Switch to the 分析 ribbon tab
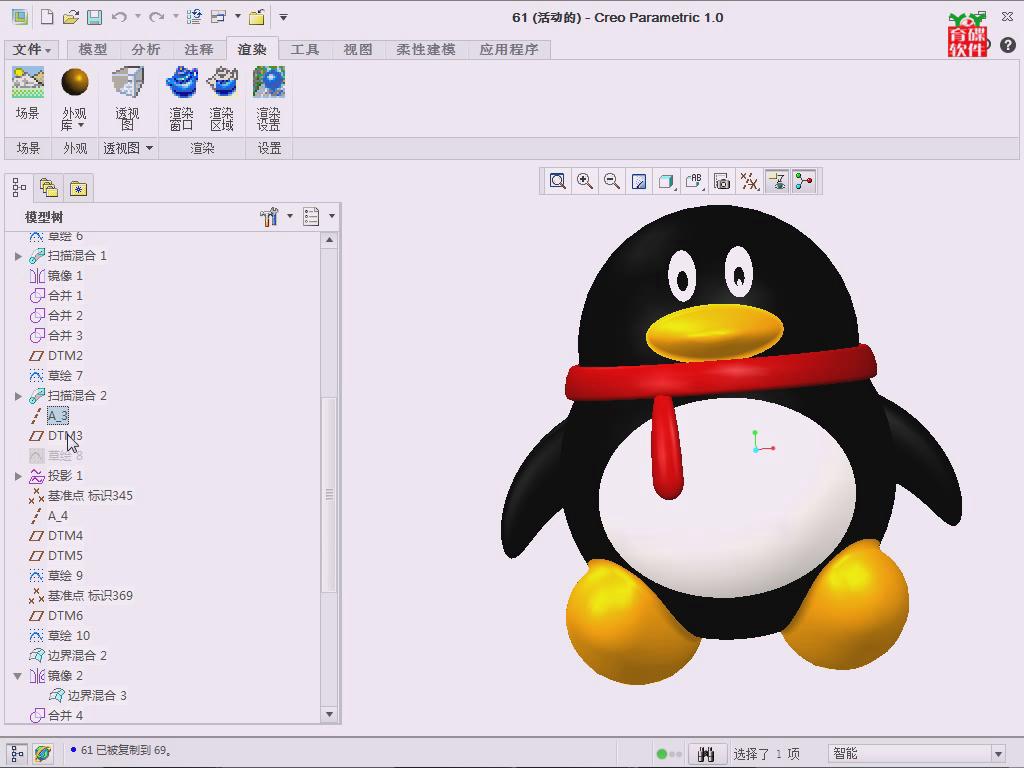The width and height of the screenshot is (1024, 768). [146, 50]
